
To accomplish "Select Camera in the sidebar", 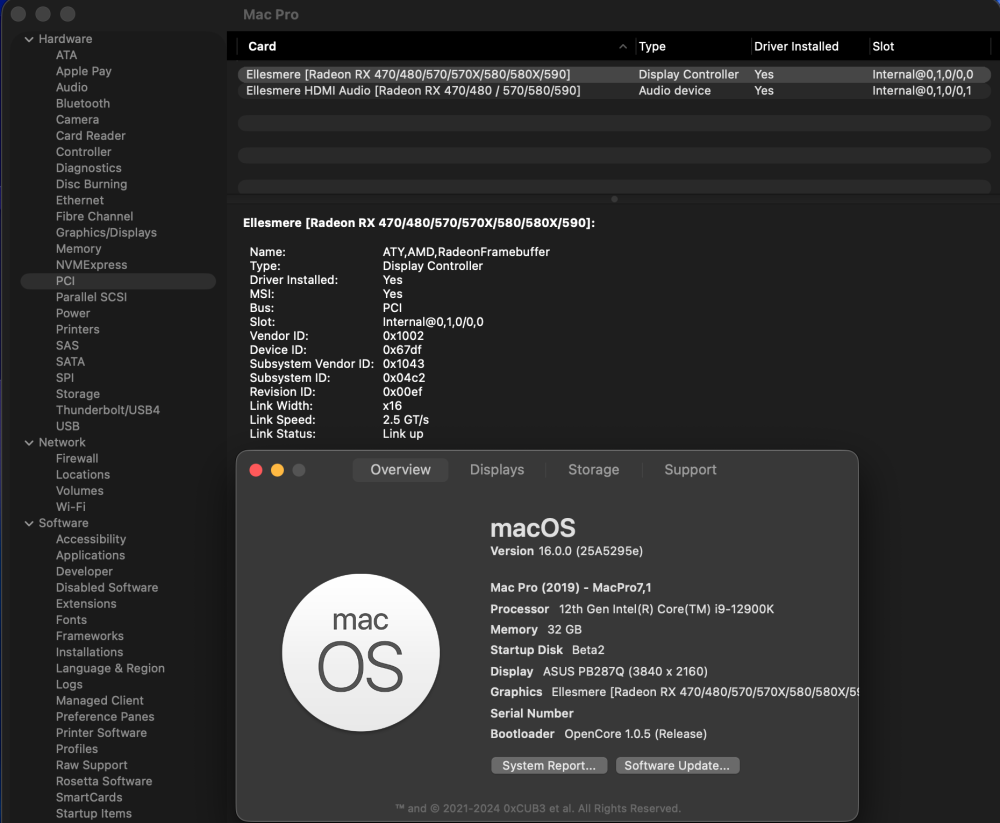I will (77, 120).
